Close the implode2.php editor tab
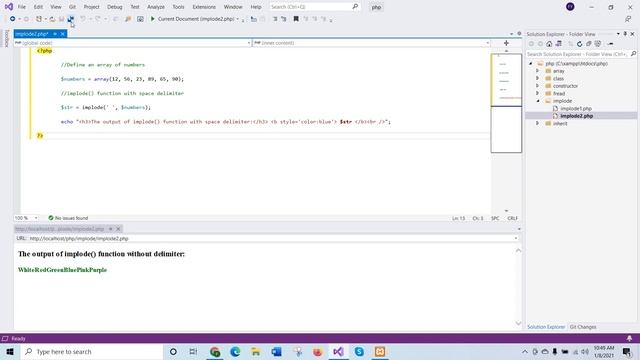 (63, 34)
